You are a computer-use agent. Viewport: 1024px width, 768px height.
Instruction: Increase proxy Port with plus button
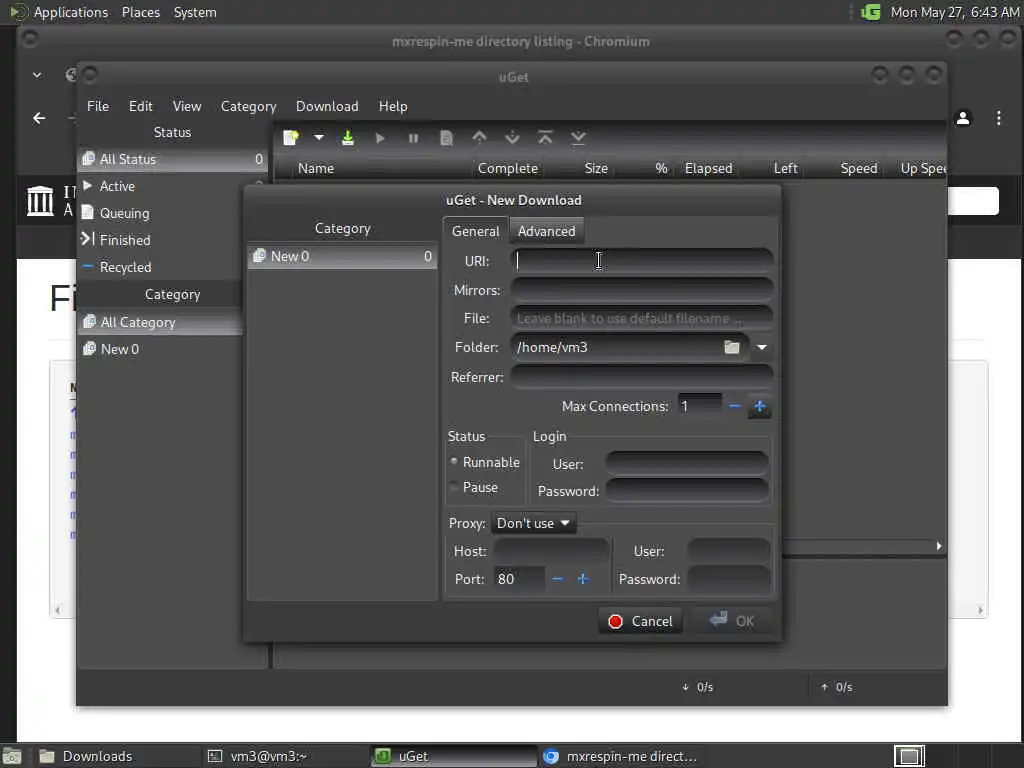583,579
